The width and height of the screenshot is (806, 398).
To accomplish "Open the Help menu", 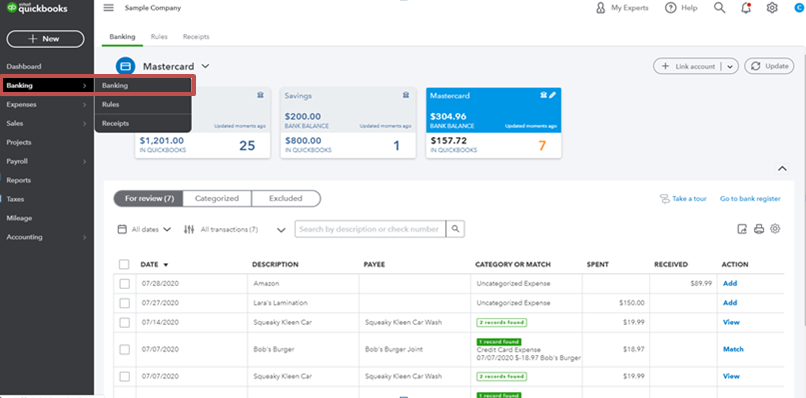I will tap(681, 8).
